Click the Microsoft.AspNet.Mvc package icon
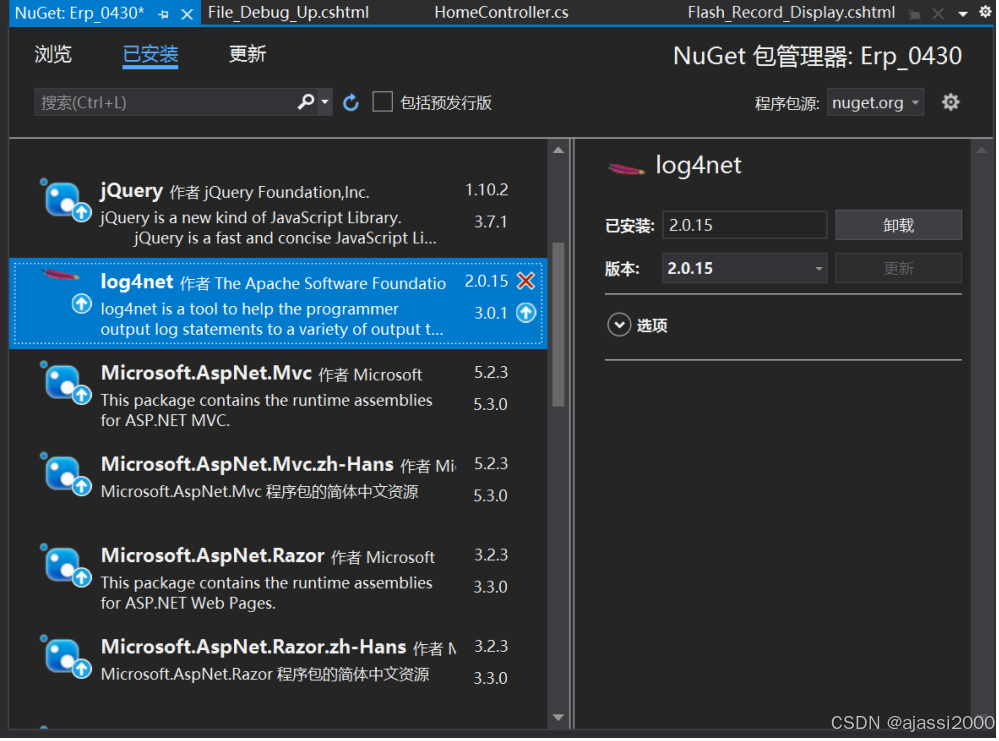Image resolution: width=999 pixels, height=741 pixels. pos(66,383)
